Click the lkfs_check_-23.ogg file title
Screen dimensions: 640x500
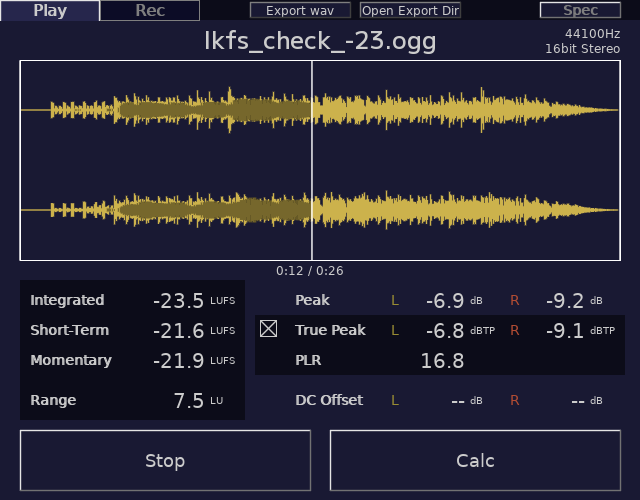[x=320, y=43]
